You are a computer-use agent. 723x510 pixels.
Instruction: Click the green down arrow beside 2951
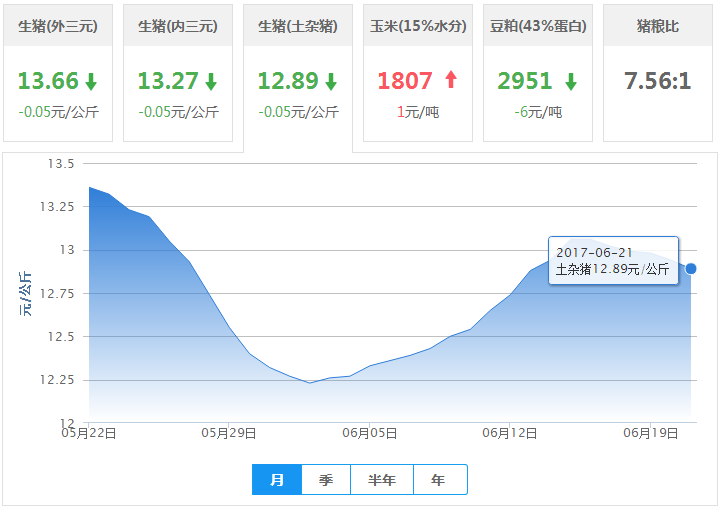(x=570, y=82)
